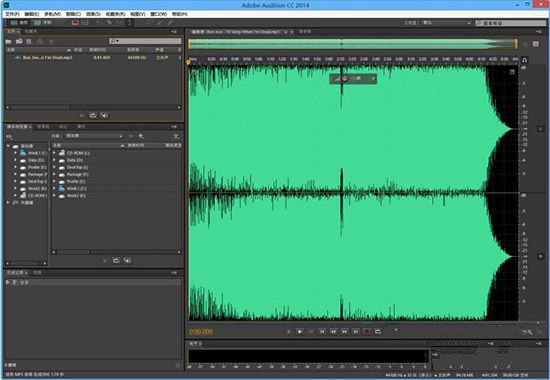Screen dimensions: 550x380
Task: Click the 0:00.000 timecode display
Action: pos(201,332)
